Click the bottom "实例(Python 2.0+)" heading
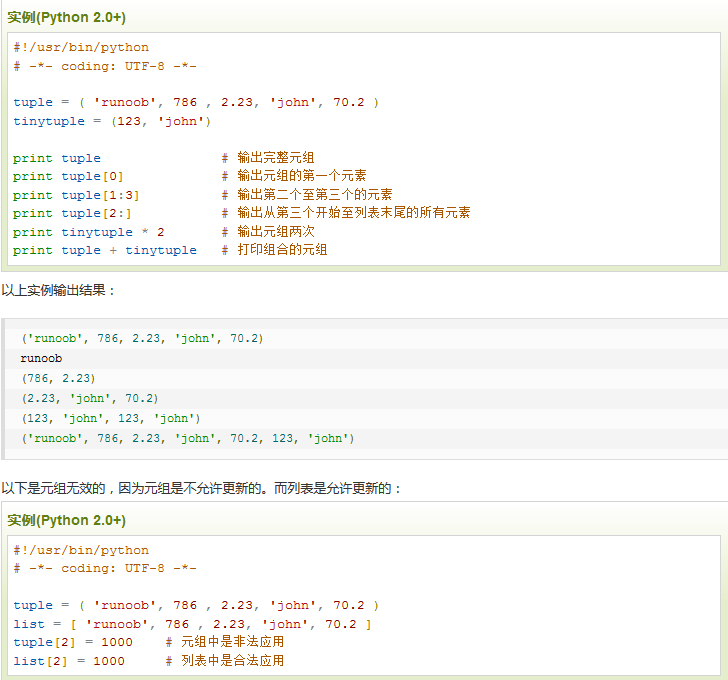The image size is (728, 680). pos(67,521)
